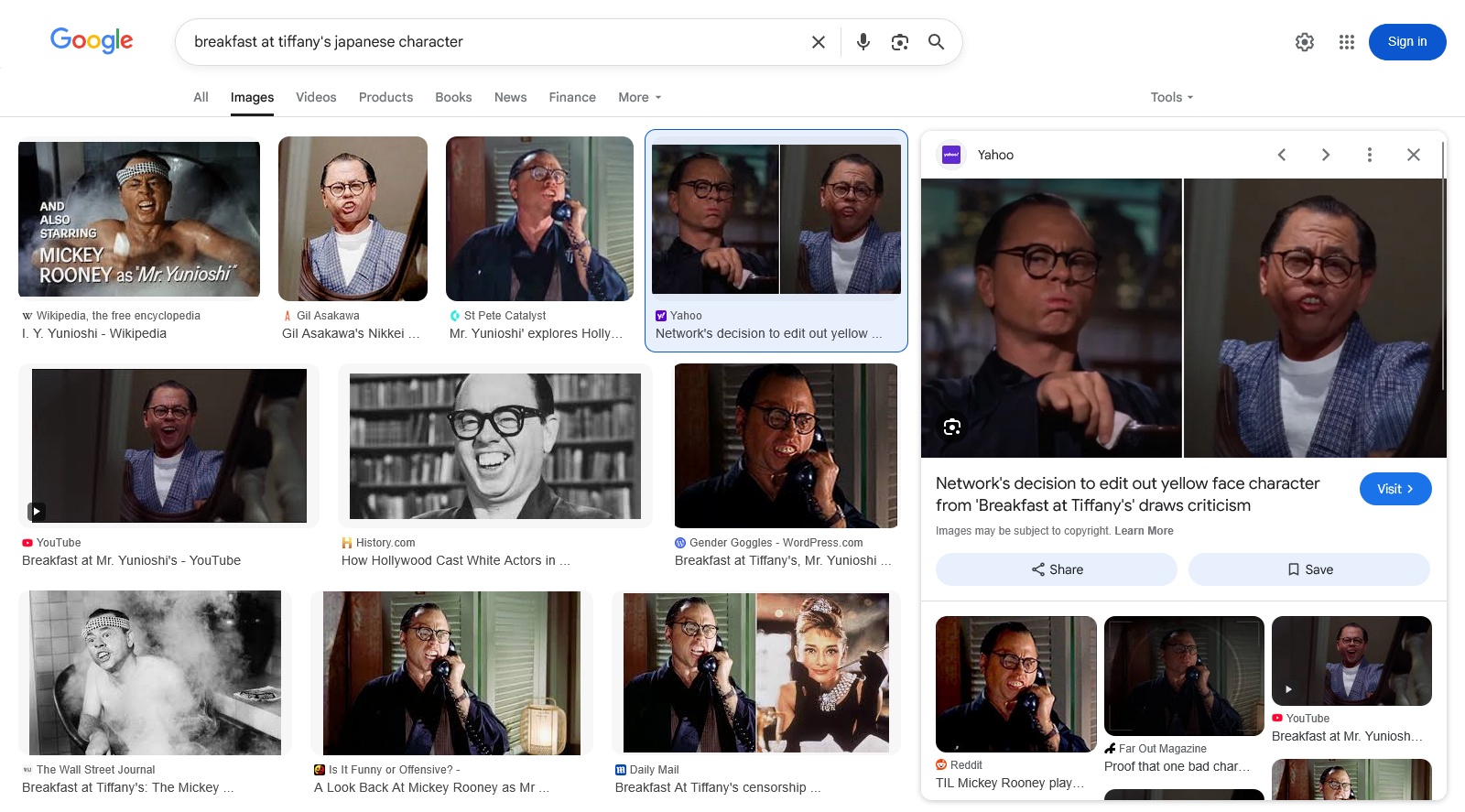This screenshot has width=1465, height=812.
Task: Click the Breakfast at Mr. Yunioshi's - YouTube caption
Action: coord(131,560)
